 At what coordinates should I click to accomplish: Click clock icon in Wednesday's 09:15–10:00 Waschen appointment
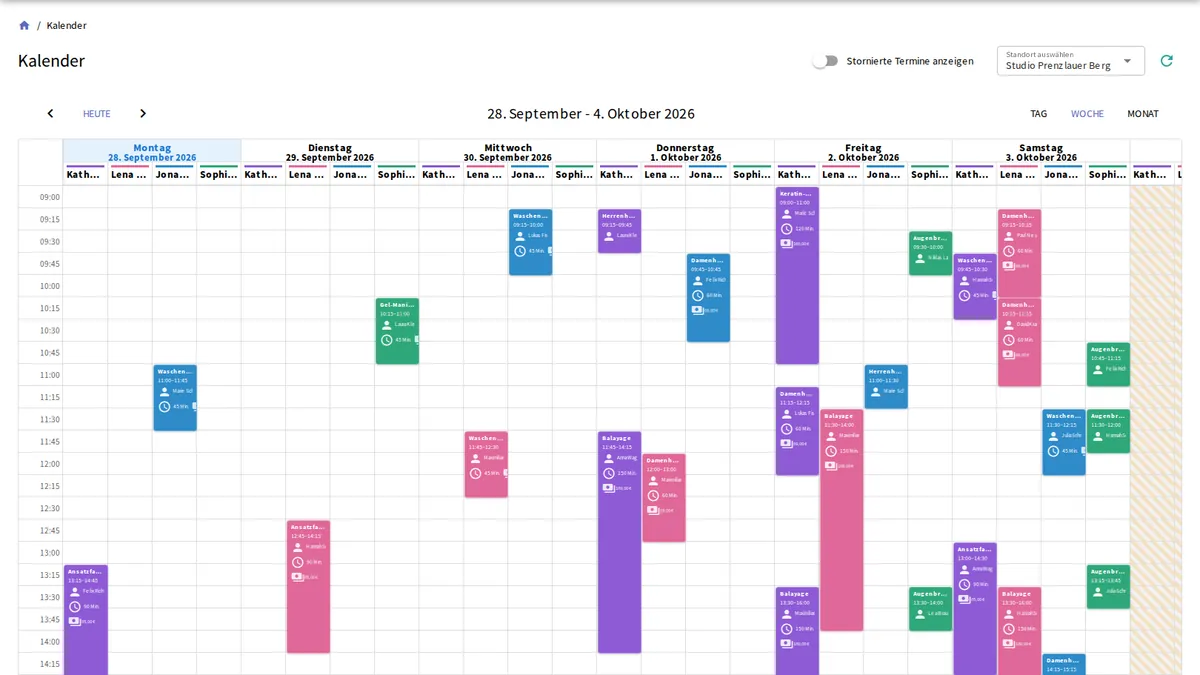click(520, 251)
